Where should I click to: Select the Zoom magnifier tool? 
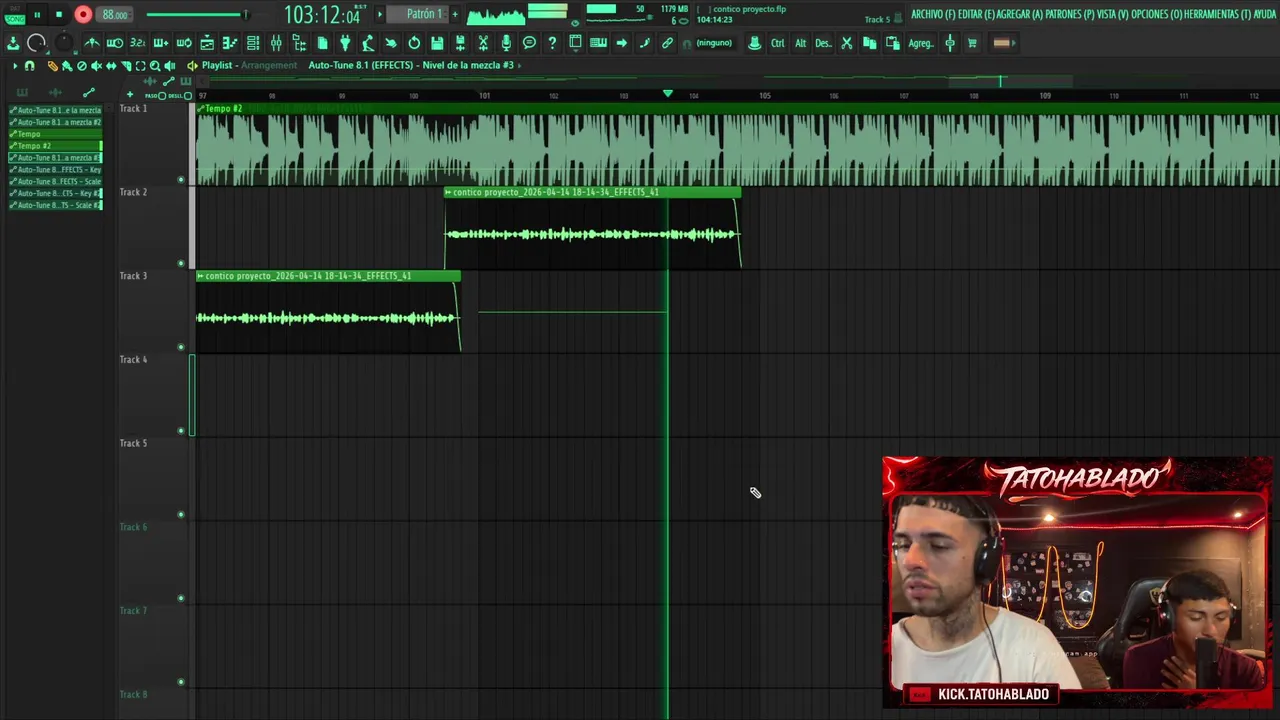[x=155, y=65]
